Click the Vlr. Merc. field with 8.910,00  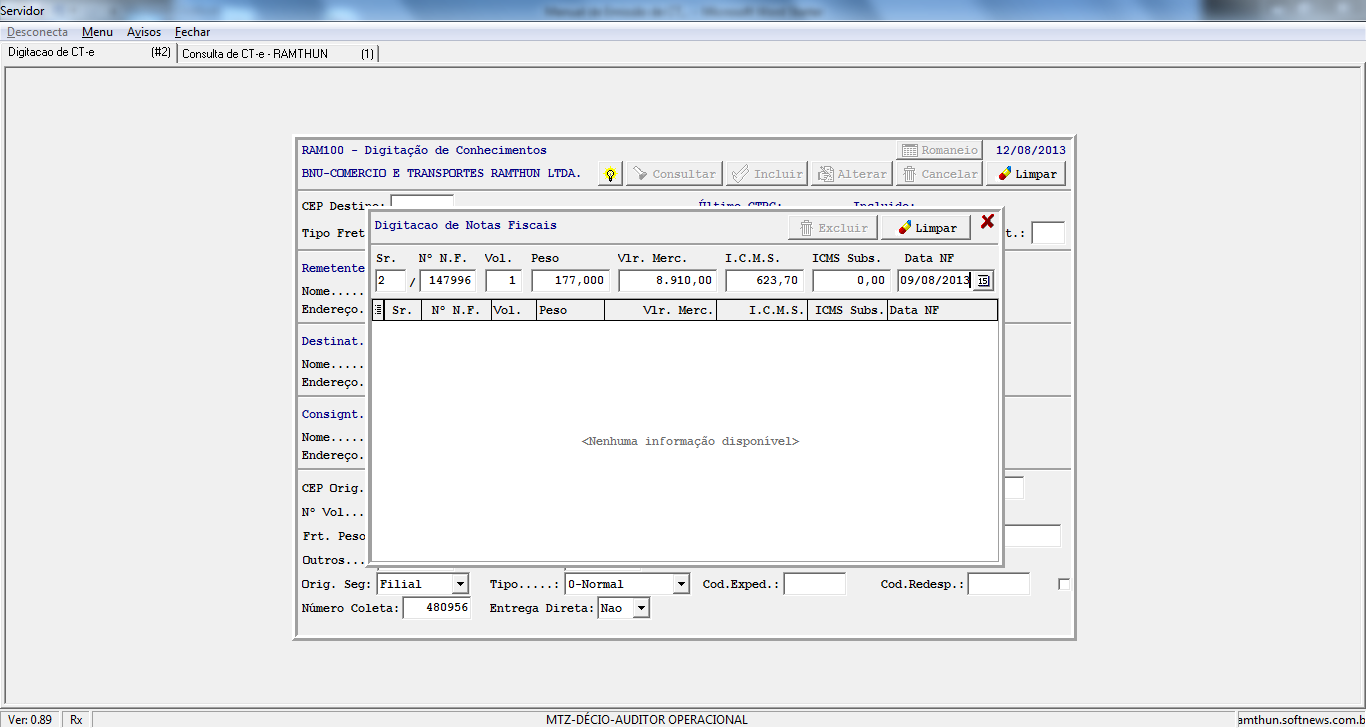tap(668, 281)
